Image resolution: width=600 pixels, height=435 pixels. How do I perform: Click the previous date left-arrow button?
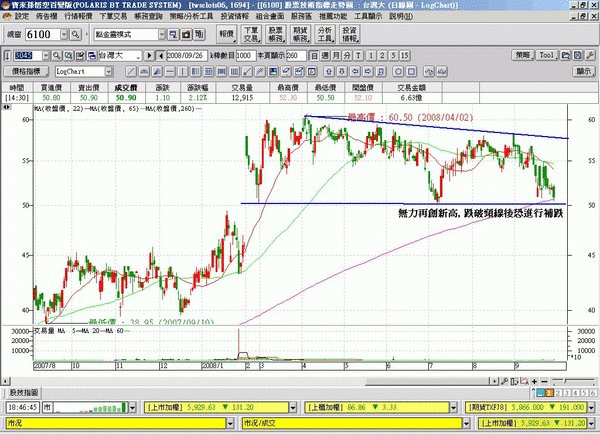(161, 55)
